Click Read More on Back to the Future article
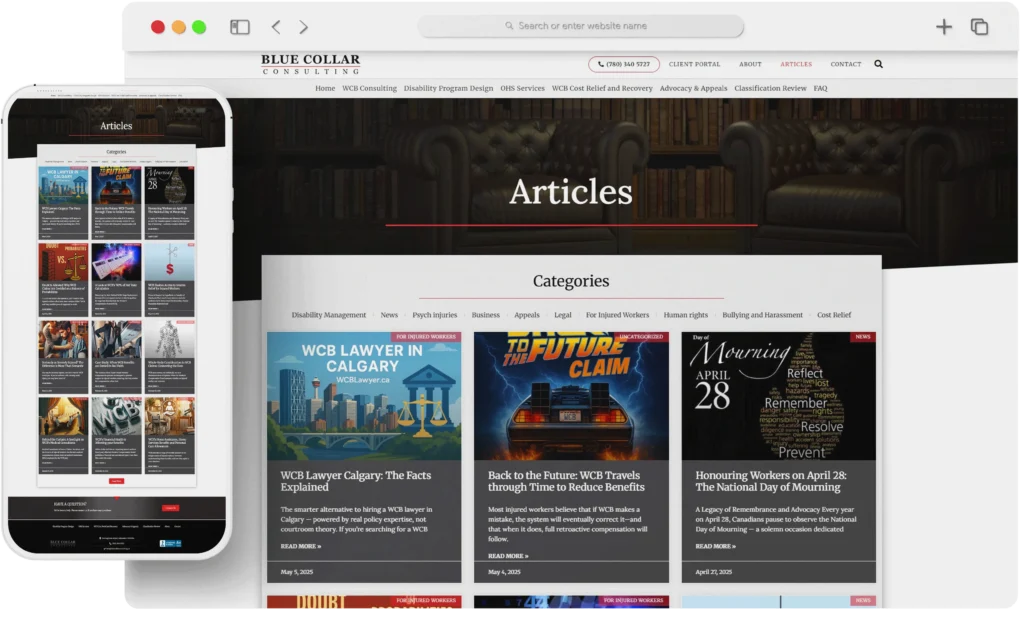The image size is (1024, 617). (508, 556)
